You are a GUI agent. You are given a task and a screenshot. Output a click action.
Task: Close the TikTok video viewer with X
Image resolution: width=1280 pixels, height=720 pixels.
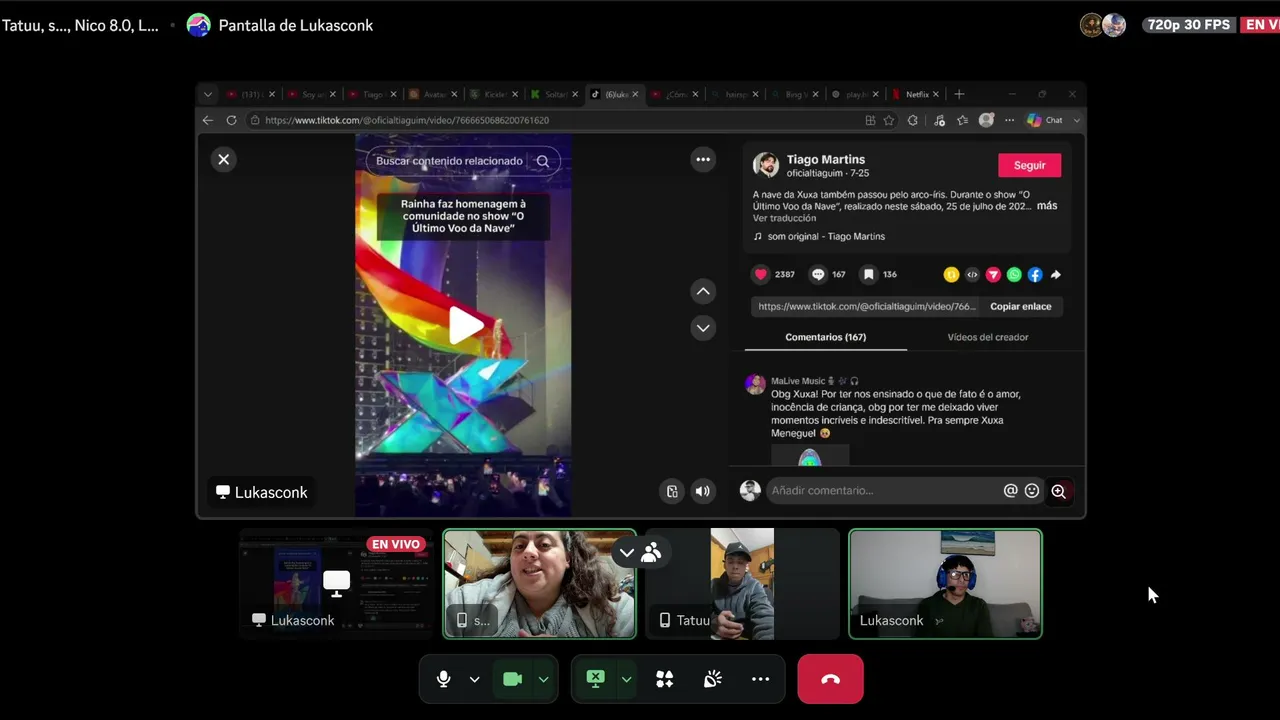pos(224,159)
